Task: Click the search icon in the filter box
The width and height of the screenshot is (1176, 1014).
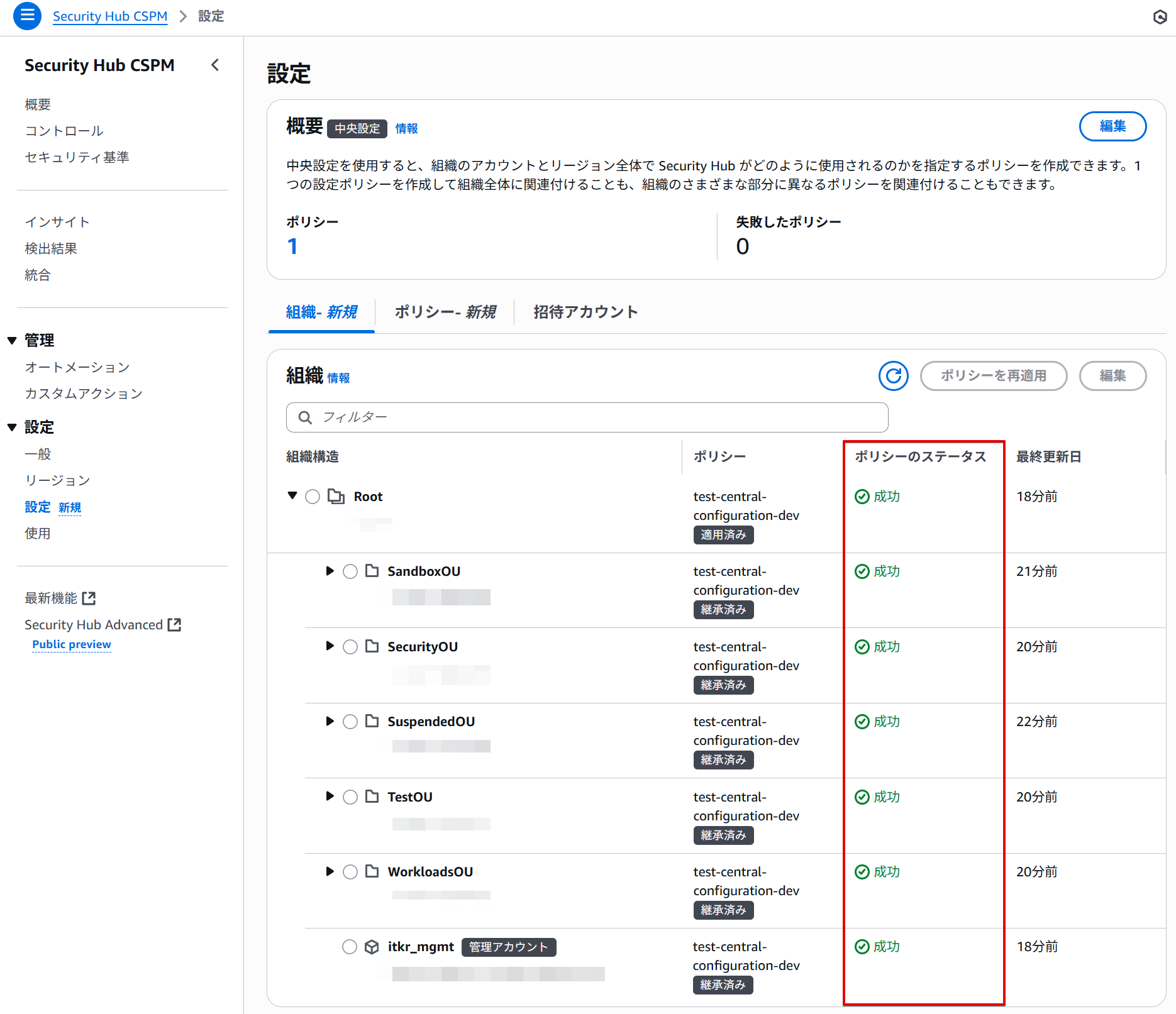Action: click(305, 417)
